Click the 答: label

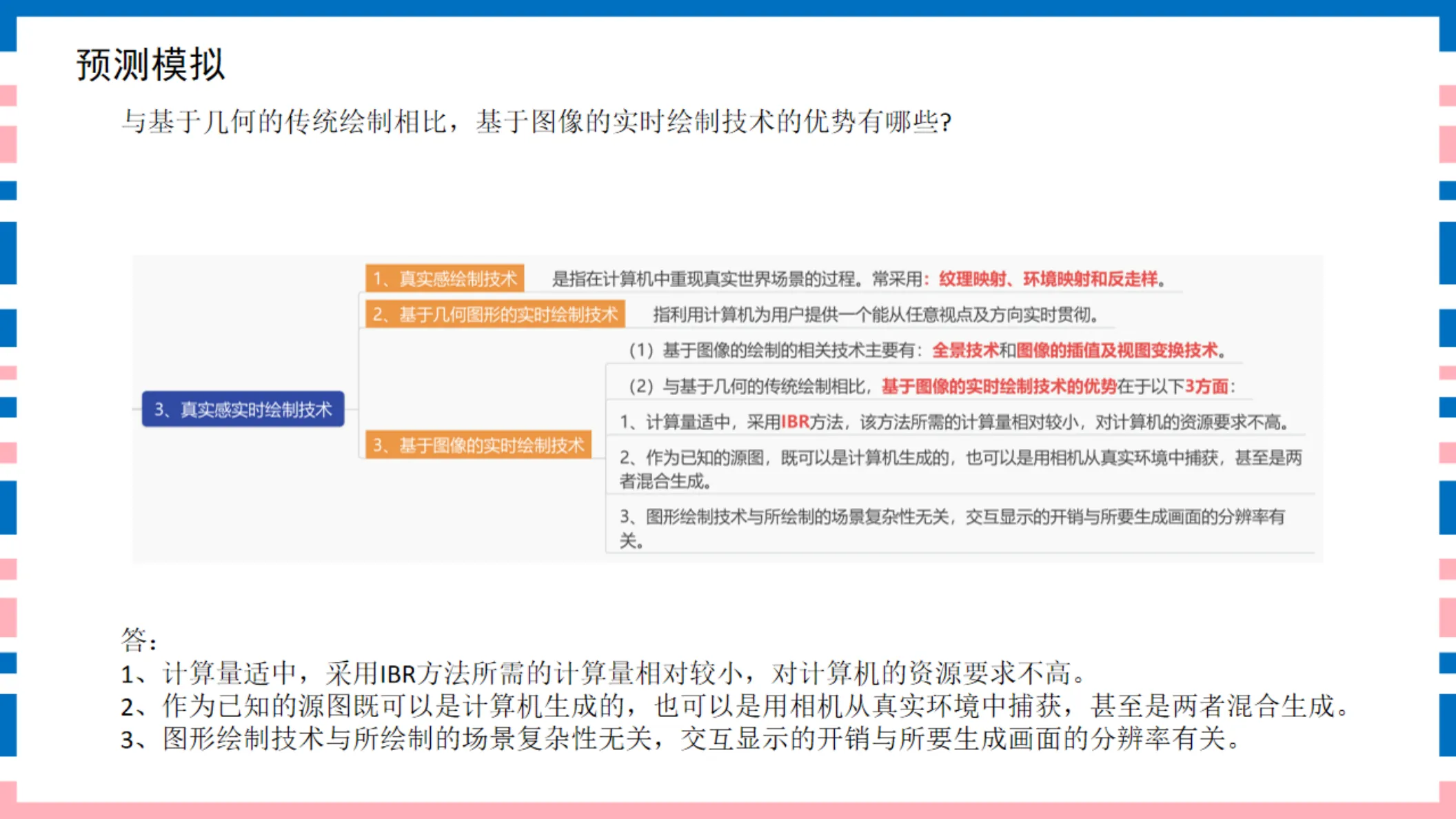tap(139, 640)
